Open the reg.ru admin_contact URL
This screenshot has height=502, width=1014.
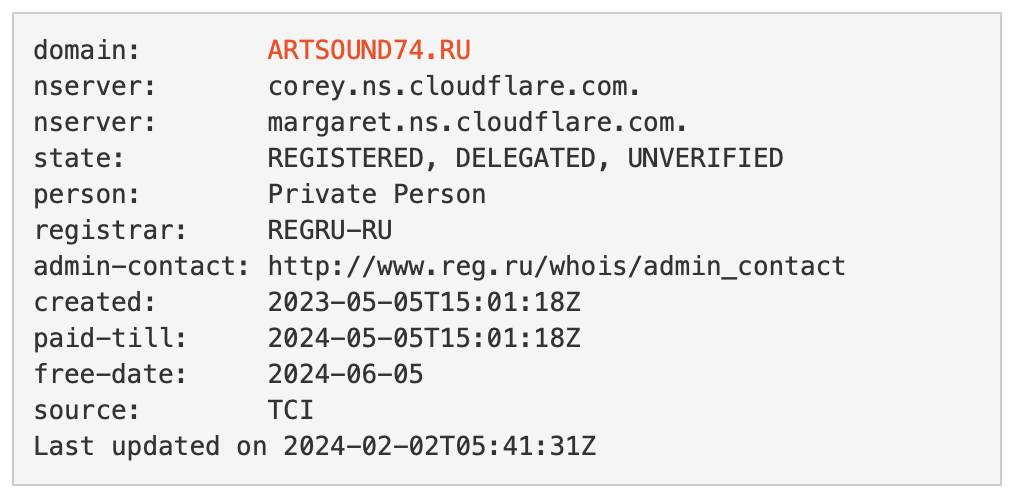coord(556,266)
